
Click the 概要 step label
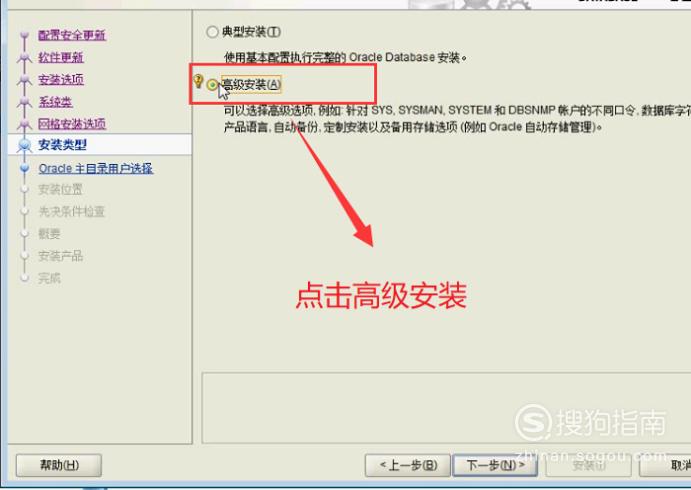pos(49,234)
